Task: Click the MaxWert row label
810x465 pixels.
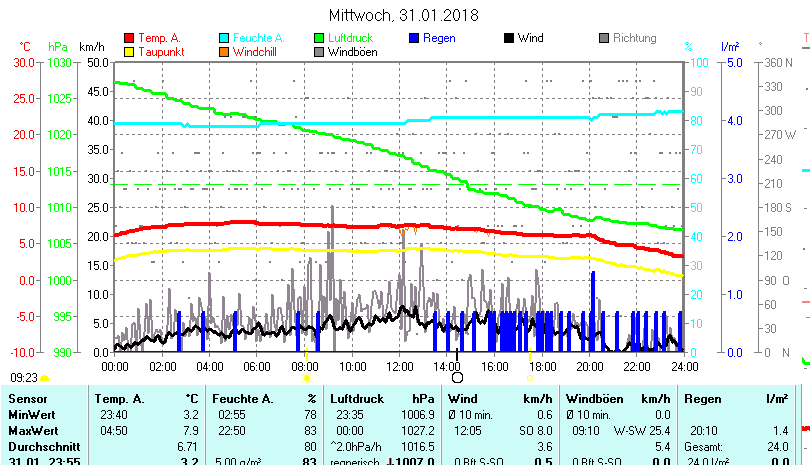Action: 32,429
